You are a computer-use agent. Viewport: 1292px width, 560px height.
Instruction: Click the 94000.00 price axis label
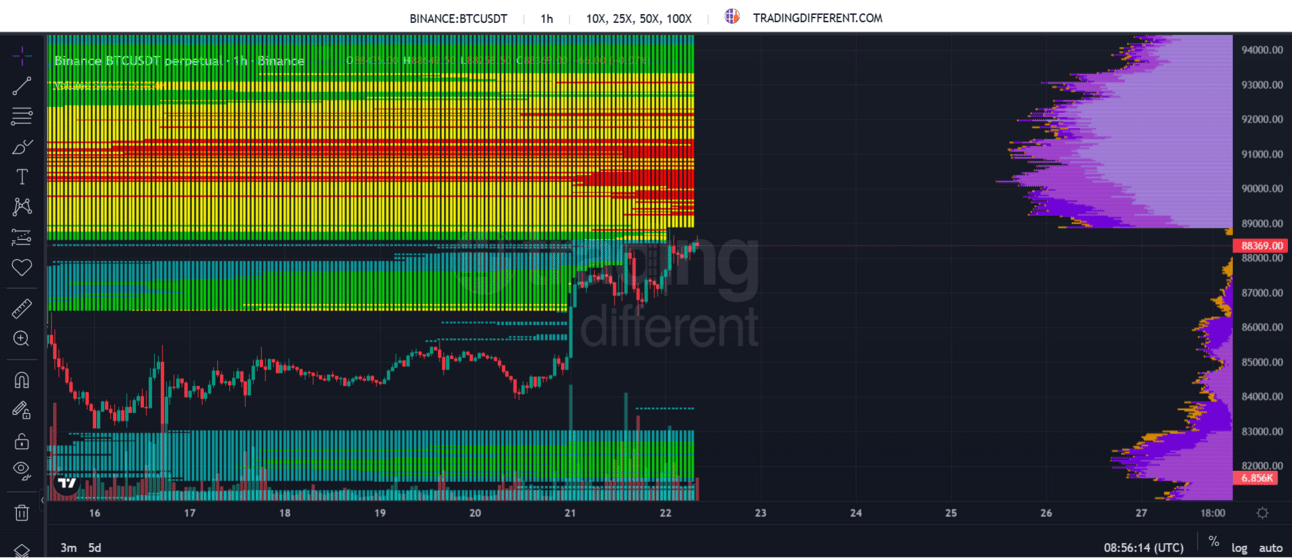[1262, 50]
